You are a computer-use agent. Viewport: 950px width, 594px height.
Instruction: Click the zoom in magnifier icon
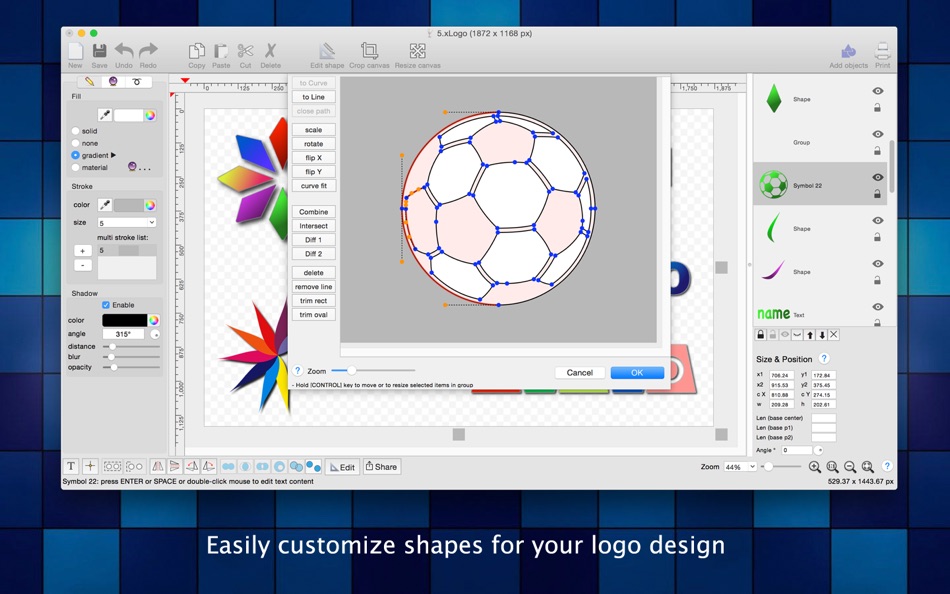(814, 467)
